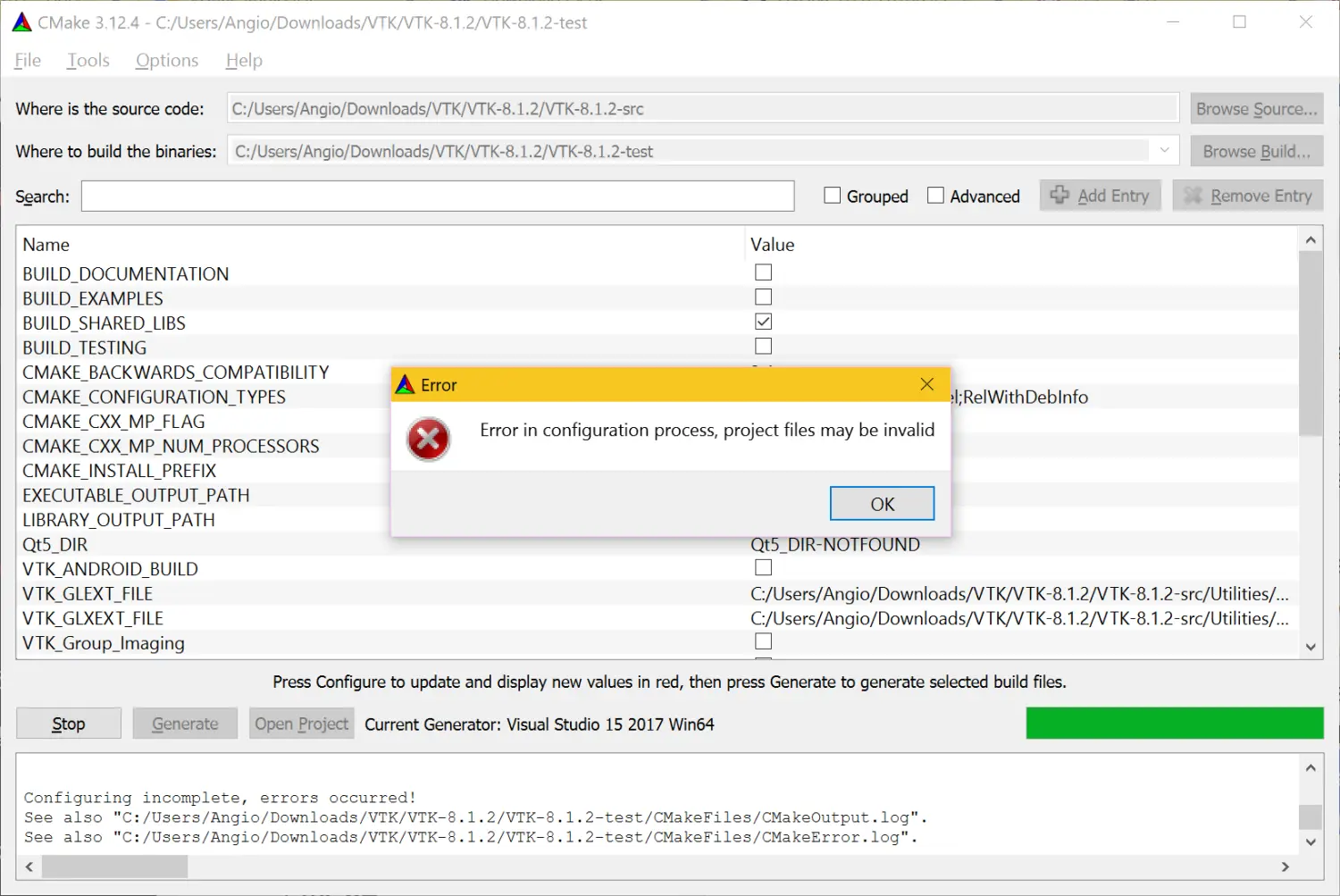
Task: Click the CMake icon in Error dialog title
Action: (406, 385)
